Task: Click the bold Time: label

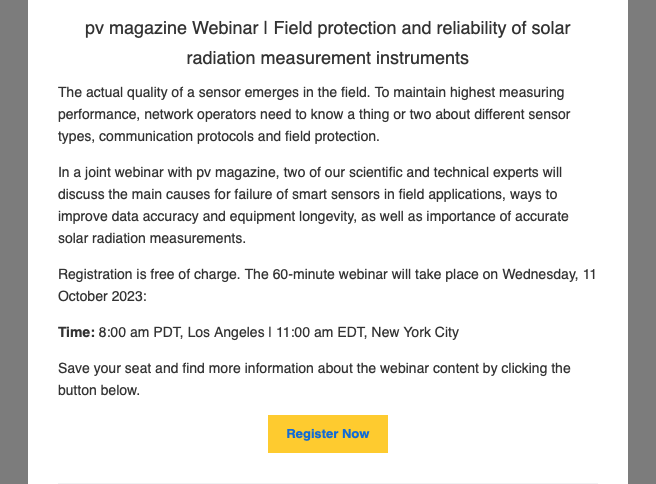Action: [76, 332]
